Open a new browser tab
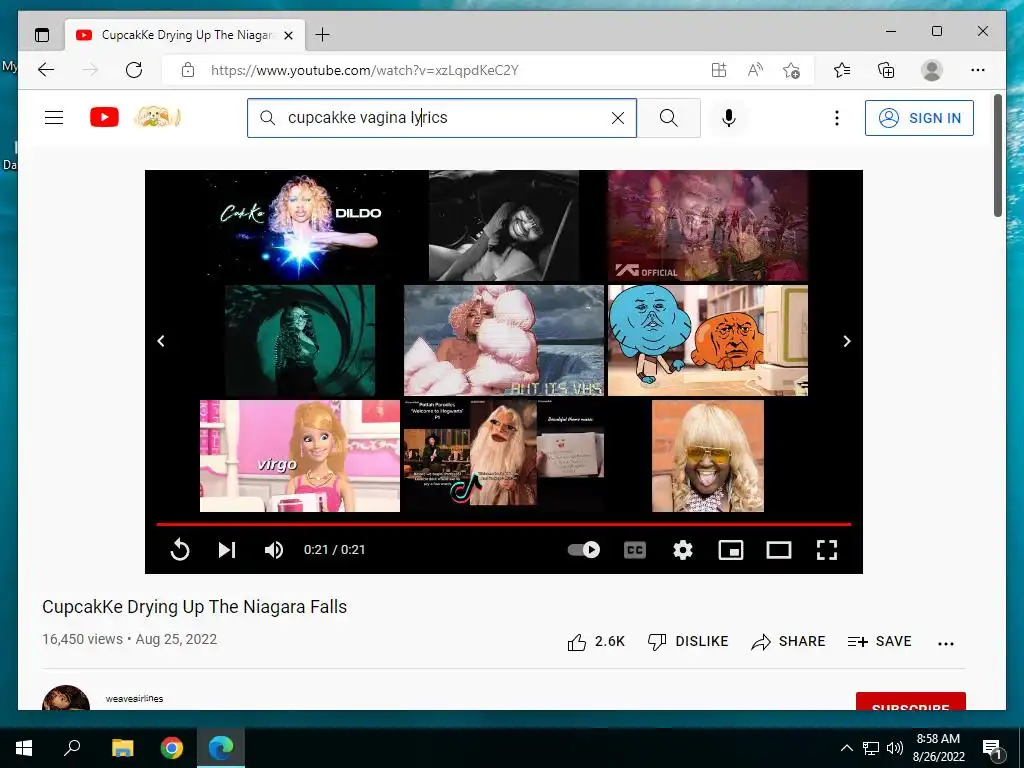Image resolution: width=1024 pixels, height=768 pixels. click(x=322, y=35)
